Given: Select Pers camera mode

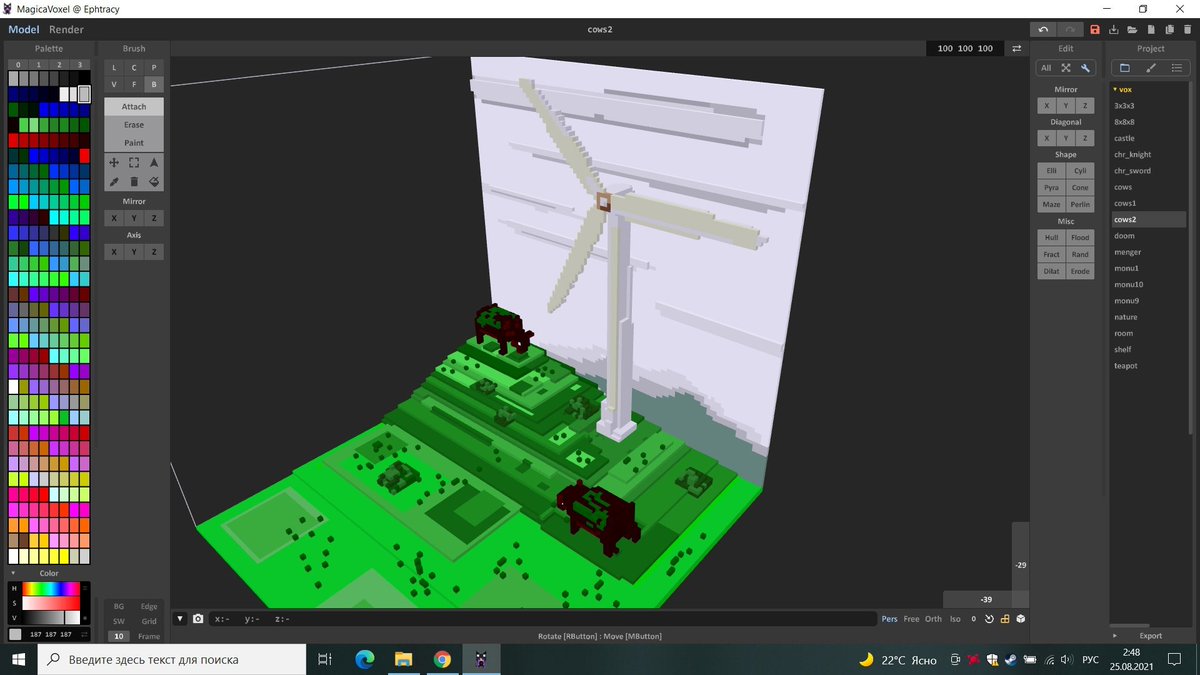Looking at the screenshot, I should coord(889,619).
